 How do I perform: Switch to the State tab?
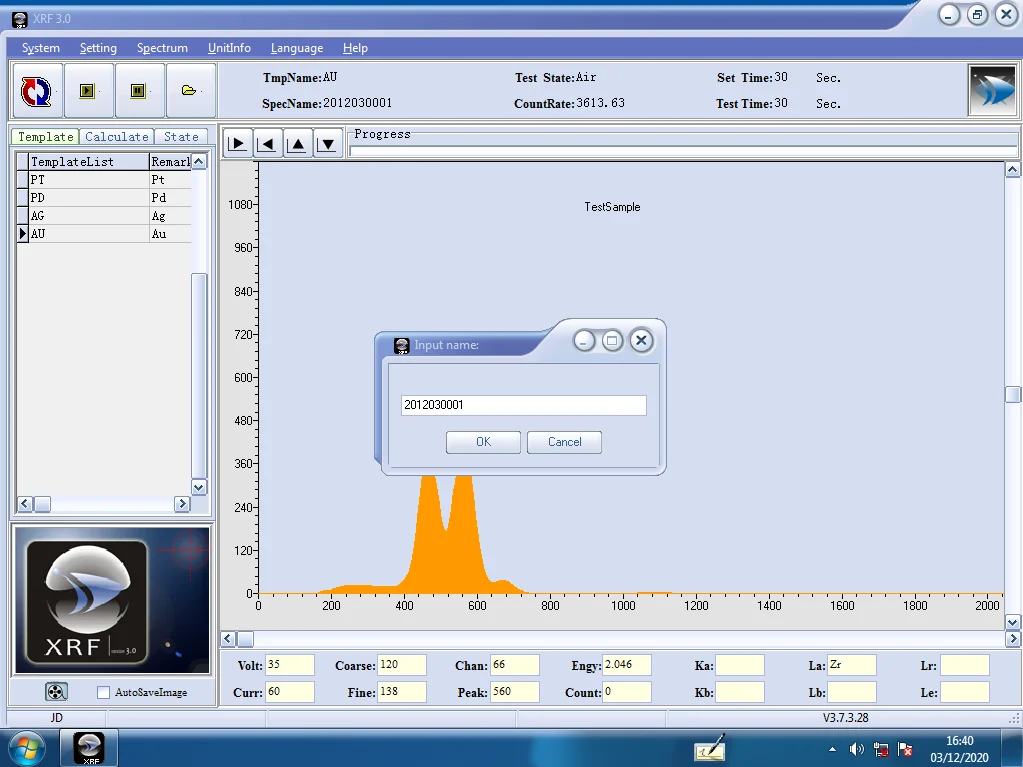click(181, 137)
